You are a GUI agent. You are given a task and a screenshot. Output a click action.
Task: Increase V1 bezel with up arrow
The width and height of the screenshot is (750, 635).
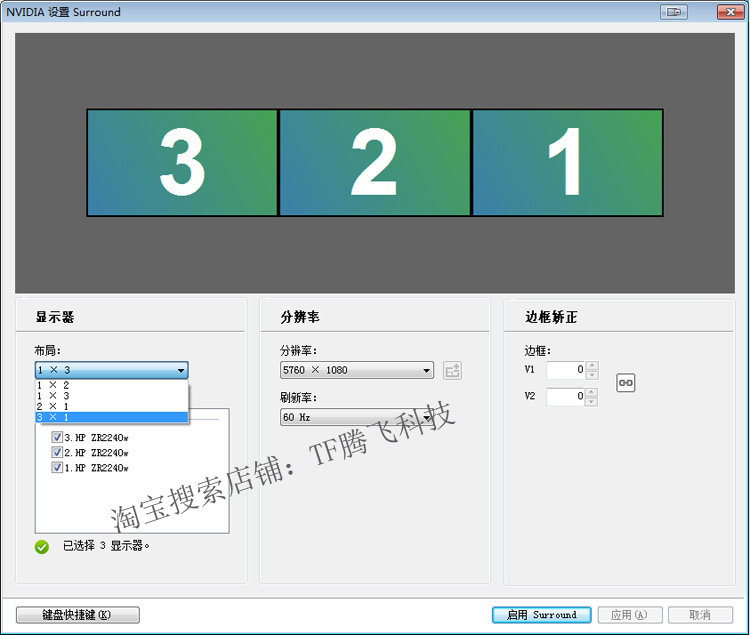pos(592,365)
